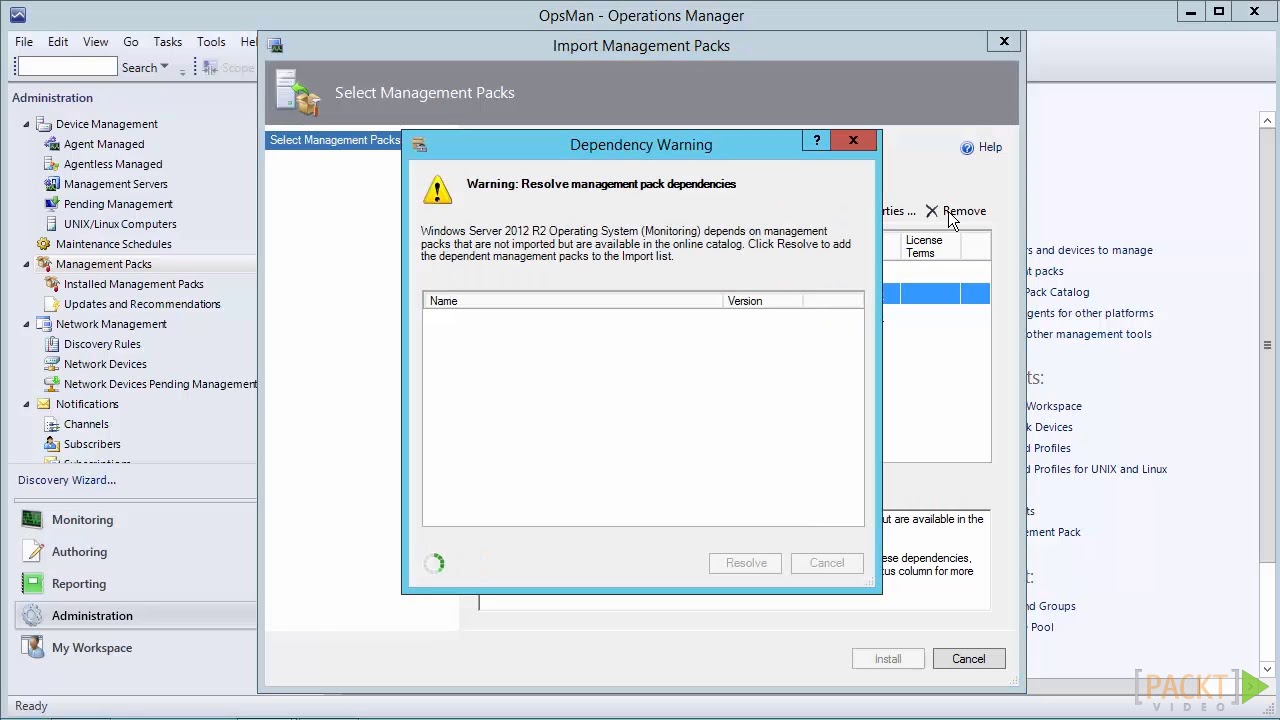Open the Edit menu
Image resolution: width=1280 pixels, height=720 pixels.
pyautogui.click(x=58, y=42)
